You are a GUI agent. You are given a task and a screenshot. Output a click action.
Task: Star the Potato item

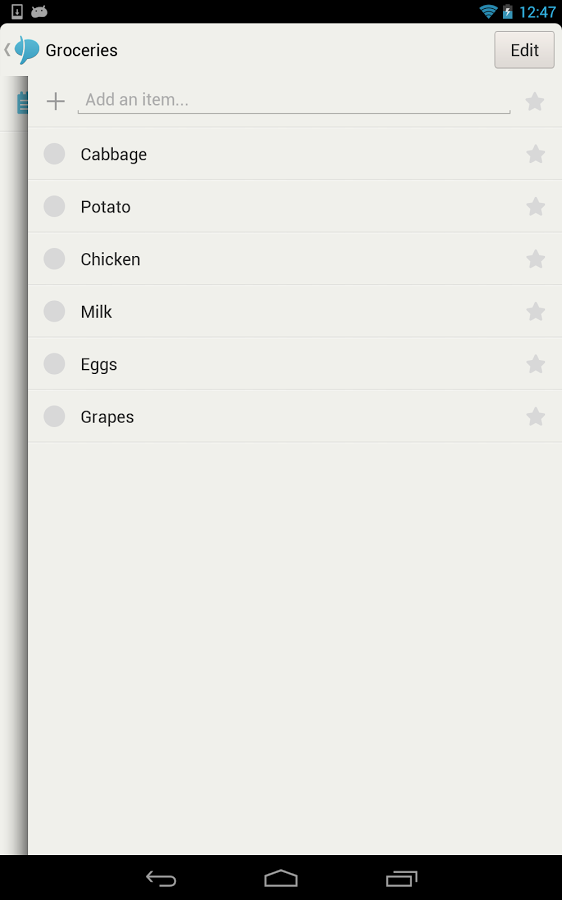[x=535, y=207]
